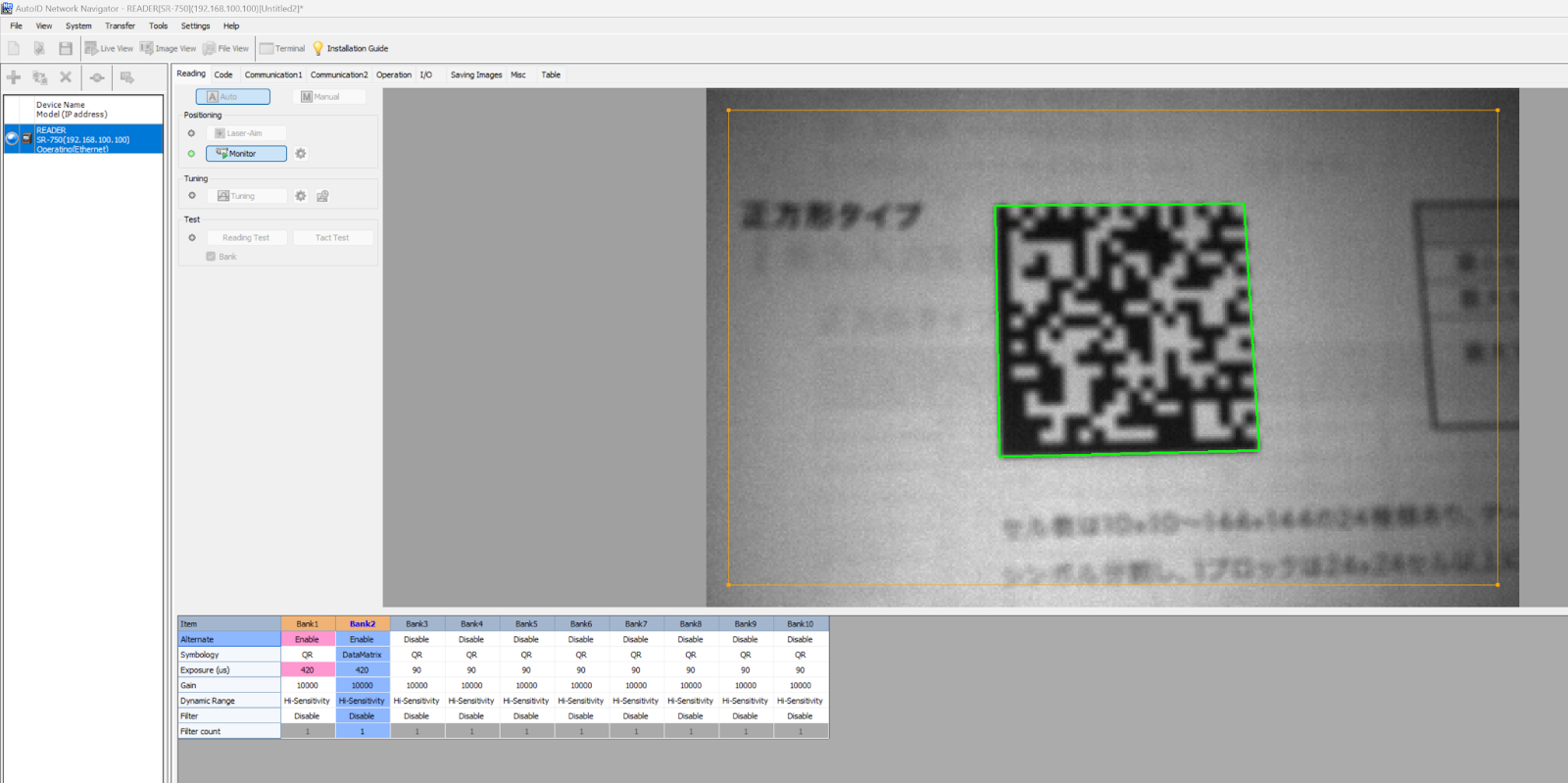The width and height of the screenshot is (1568, 783).
Task: Click the Test status indicator
Action: 192,238
